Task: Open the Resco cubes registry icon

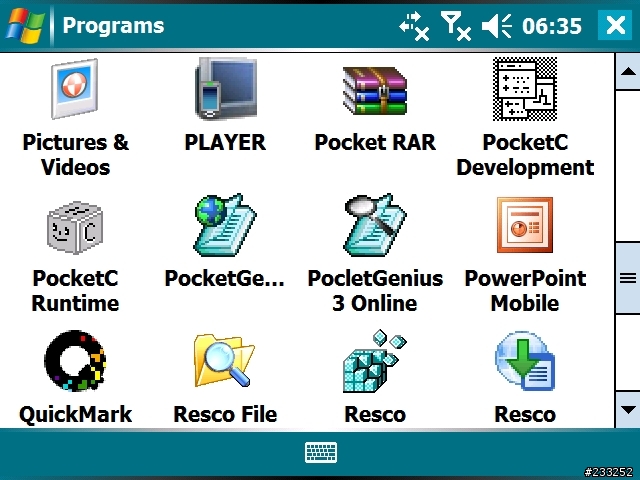Action: tap(375, 361)
